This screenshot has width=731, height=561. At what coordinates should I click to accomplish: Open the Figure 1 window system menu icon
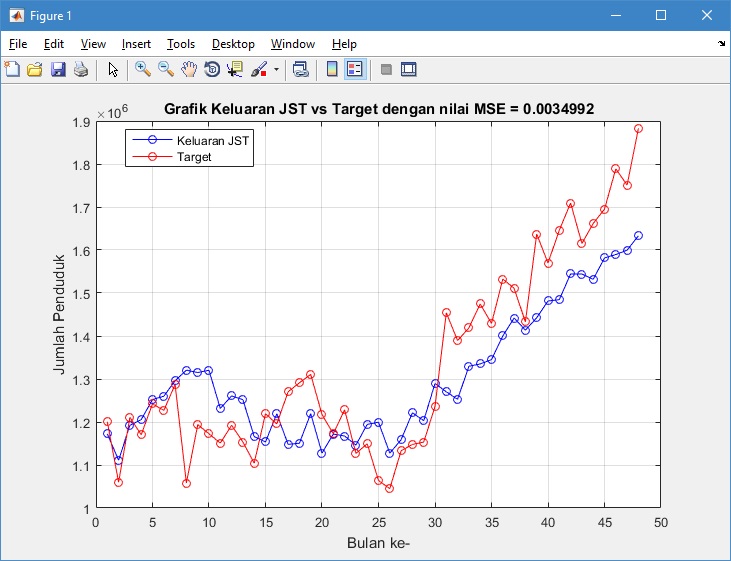point(14,15)
